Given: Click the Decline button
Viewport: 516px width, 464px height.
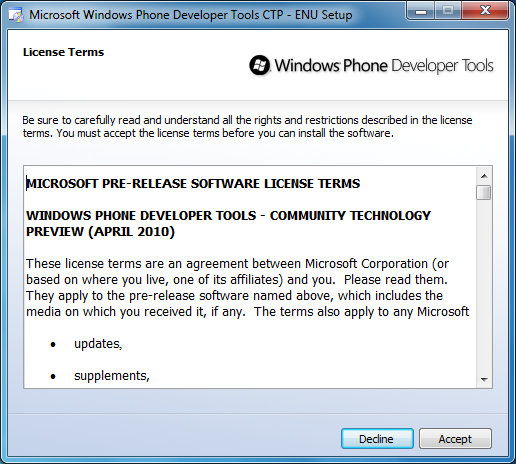Looking at the screenshot, I should (x=377, y=439).
